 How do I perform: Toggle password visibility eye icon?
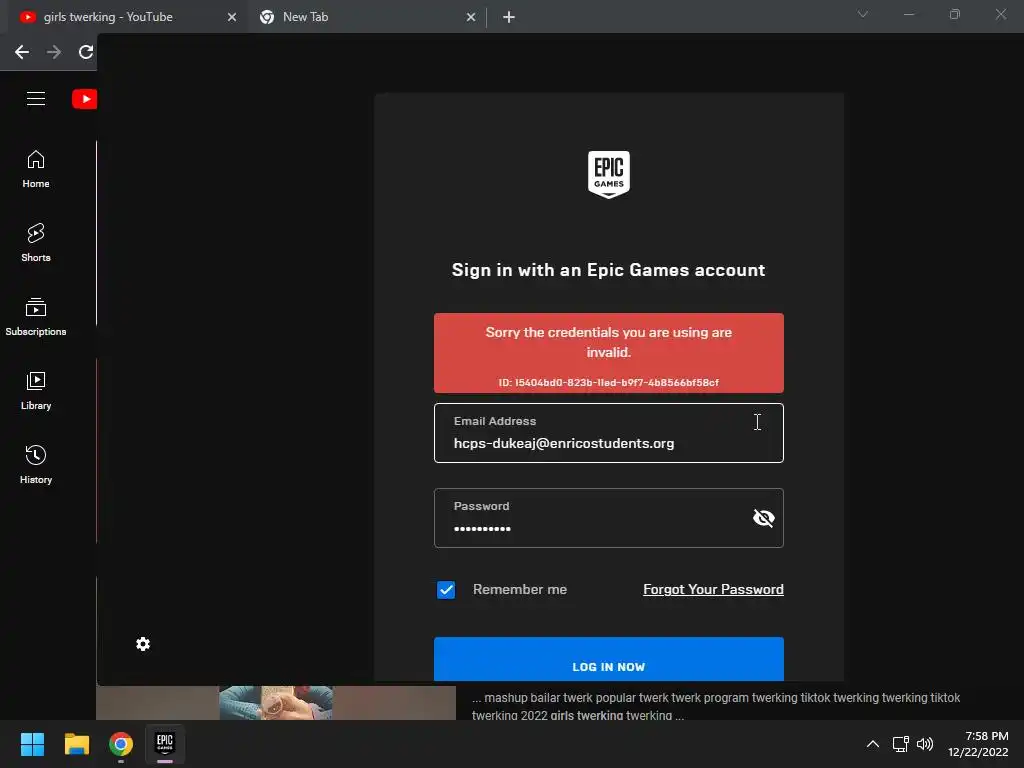pos(763,518)
